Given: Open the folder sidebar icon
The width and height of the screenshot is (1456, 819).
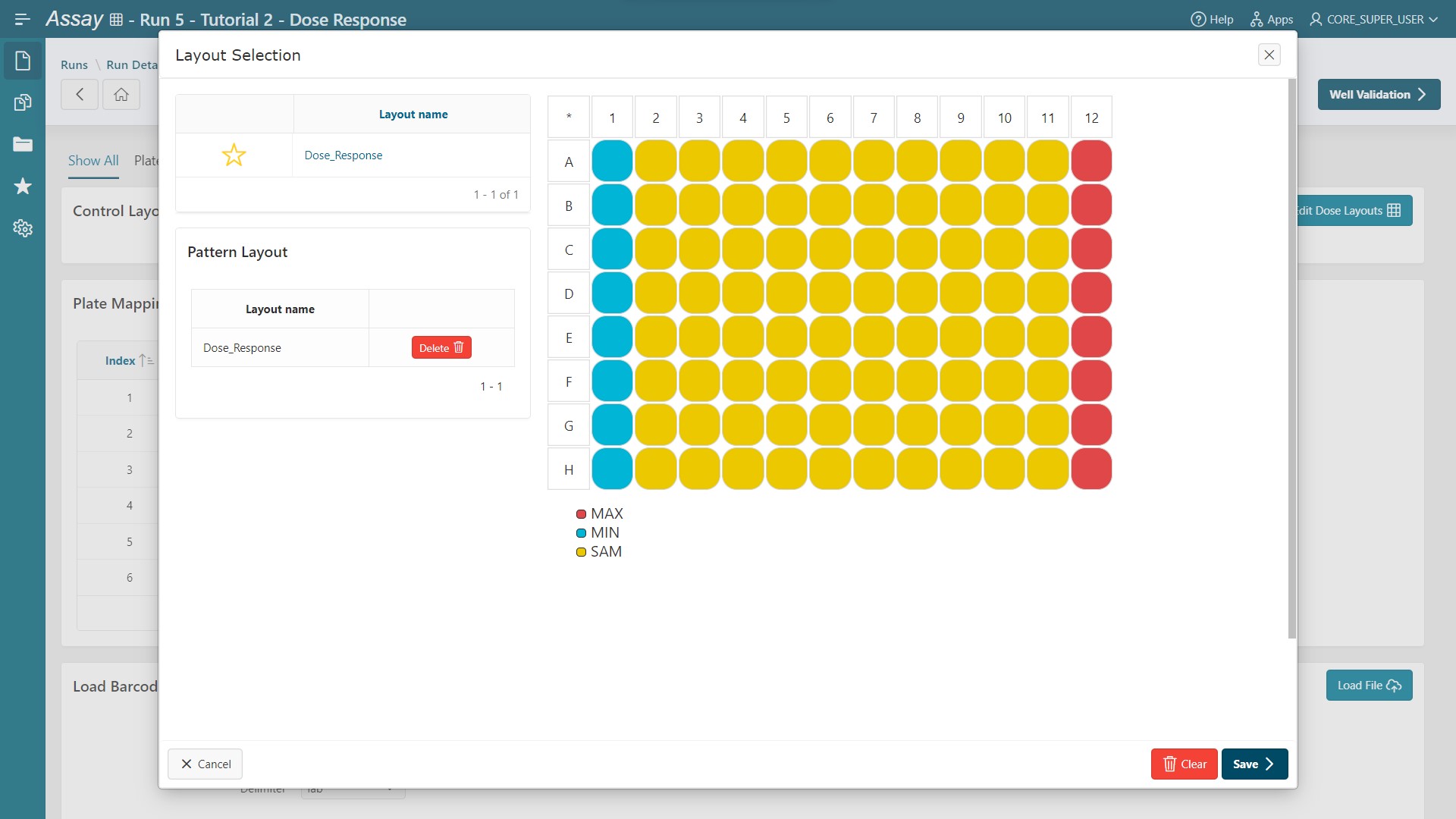Looking at the screenshot, I should point(23,144).
